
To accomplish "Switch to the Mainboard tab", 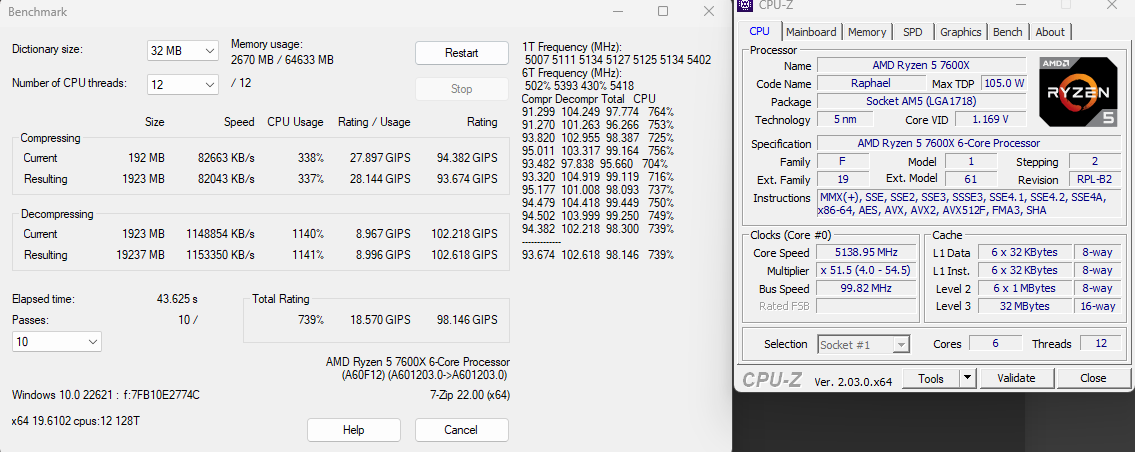I will coord(811,32).
